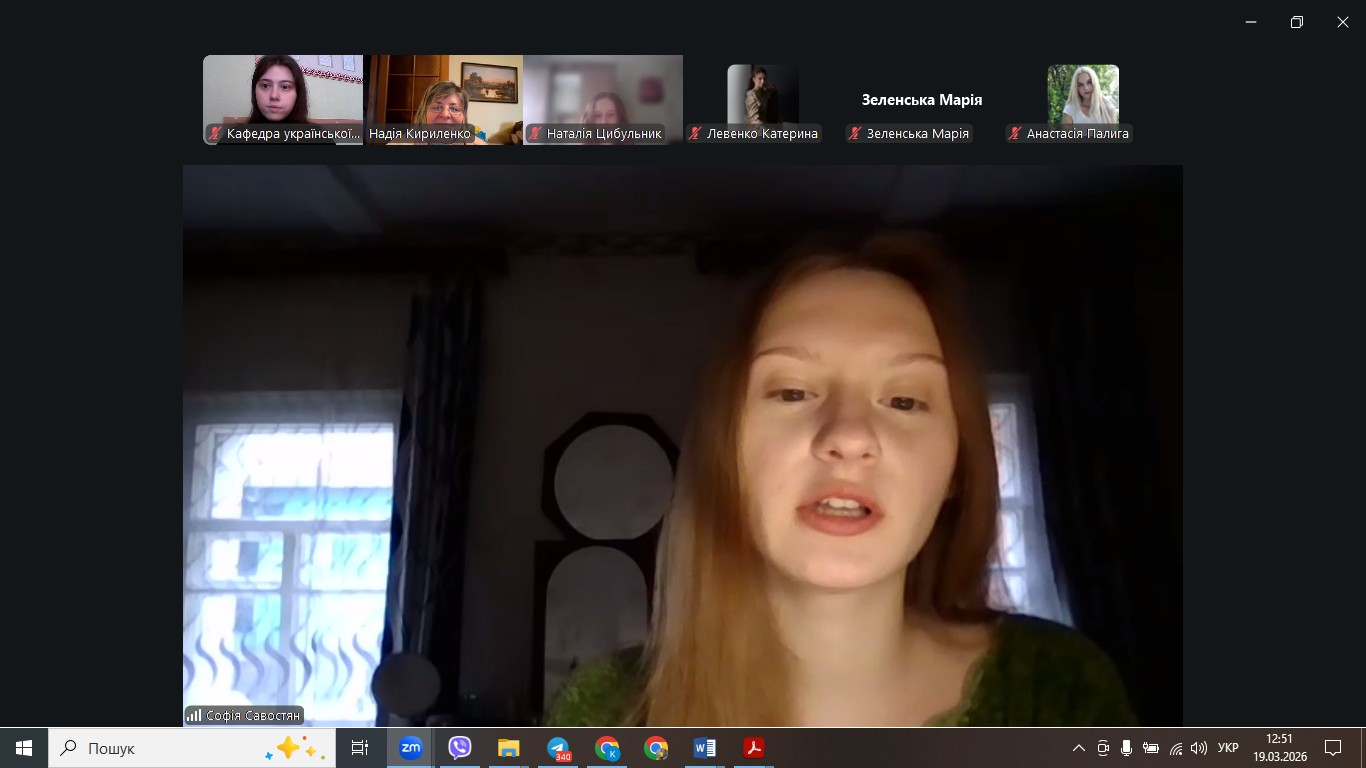Open the Wi-Fi network flyout
This screenshot has width=1366, height=768.
[1176, 748]
